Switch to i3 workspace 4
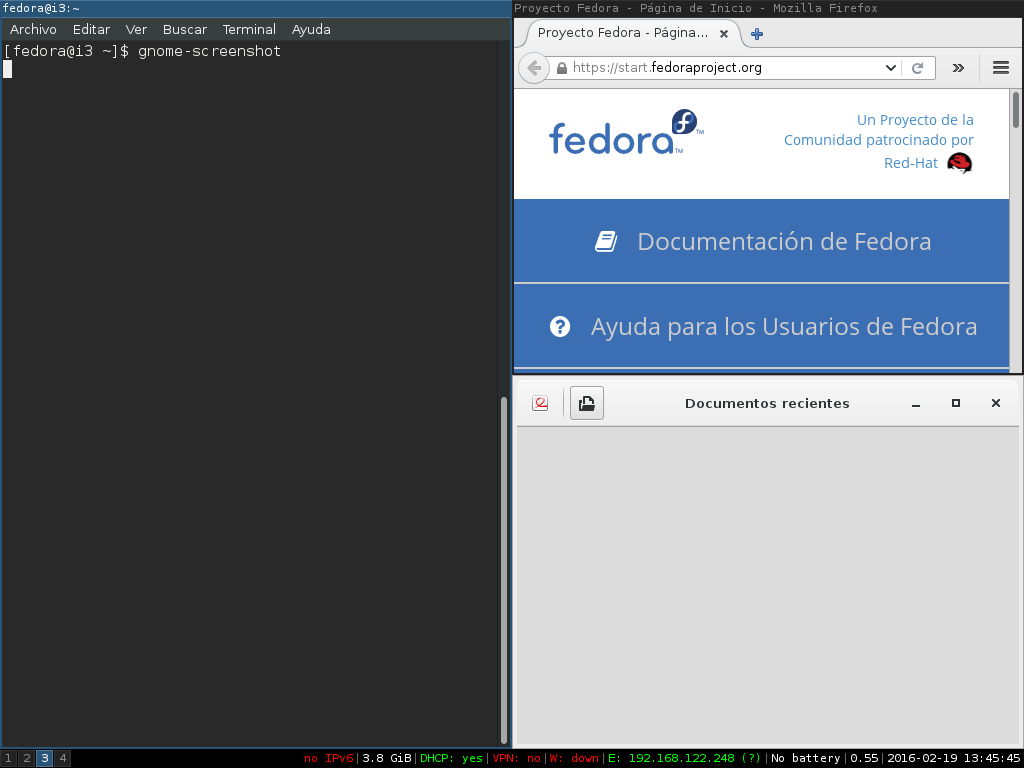This screenshot has height=768, width=1024. [63, 758]
